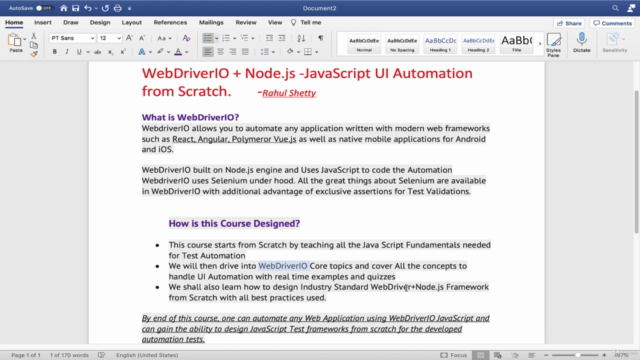640x360 pixels.
Task: Open the Styles Pane
Action: (x=553, y=44)
